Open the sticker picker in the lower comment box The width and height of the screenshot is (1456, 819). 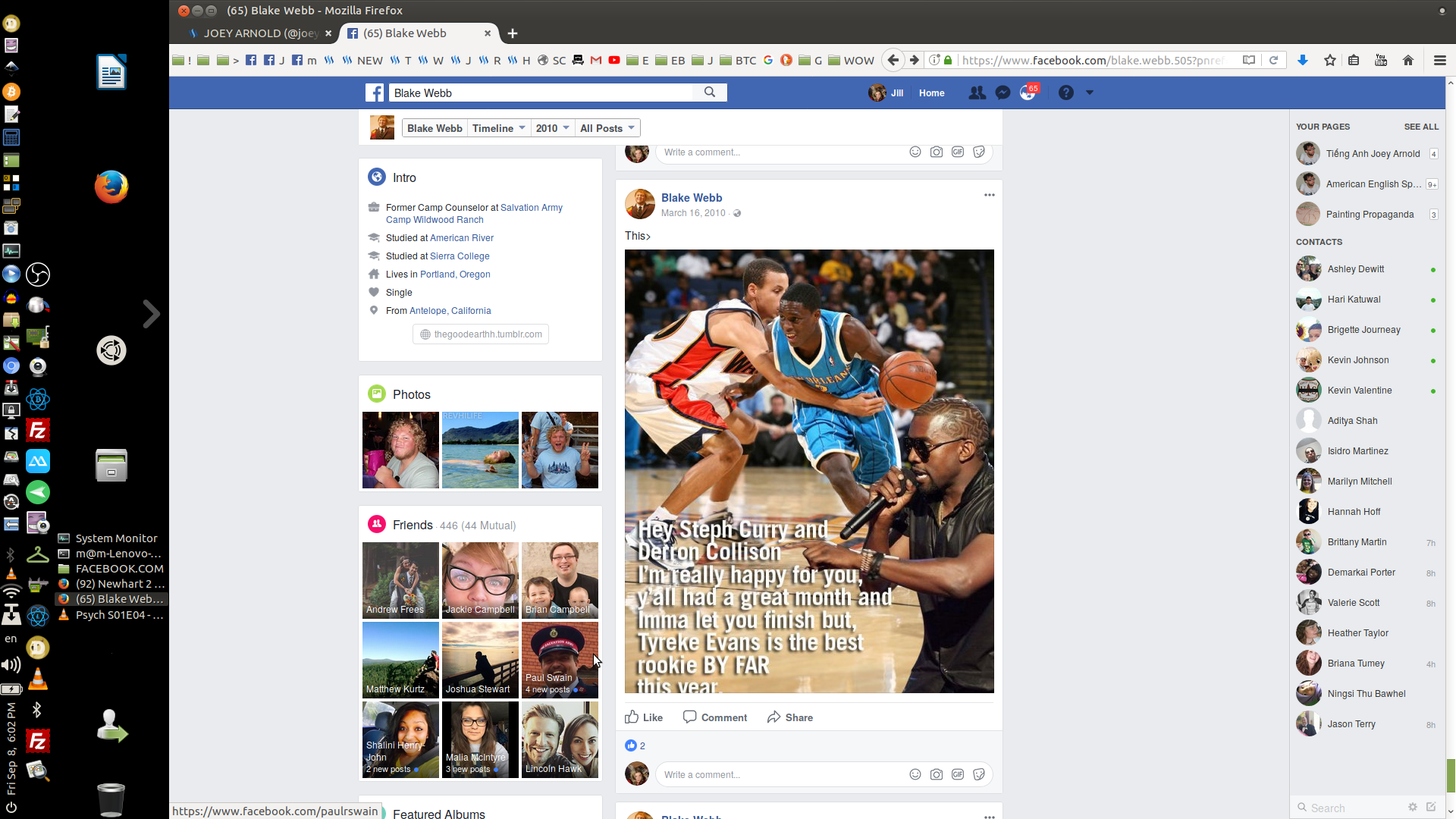pyautogui.click(x=979, y=774)
